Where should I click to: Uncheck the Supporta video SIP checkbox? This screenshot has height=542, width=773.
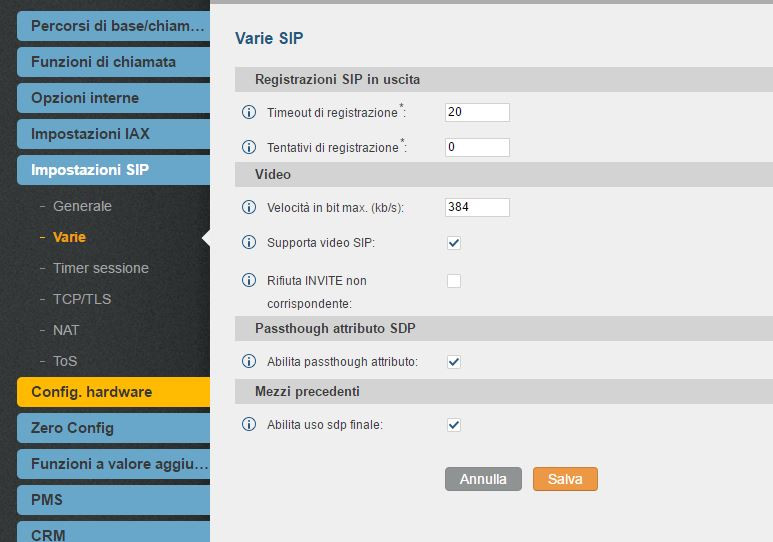click(454, 243)
